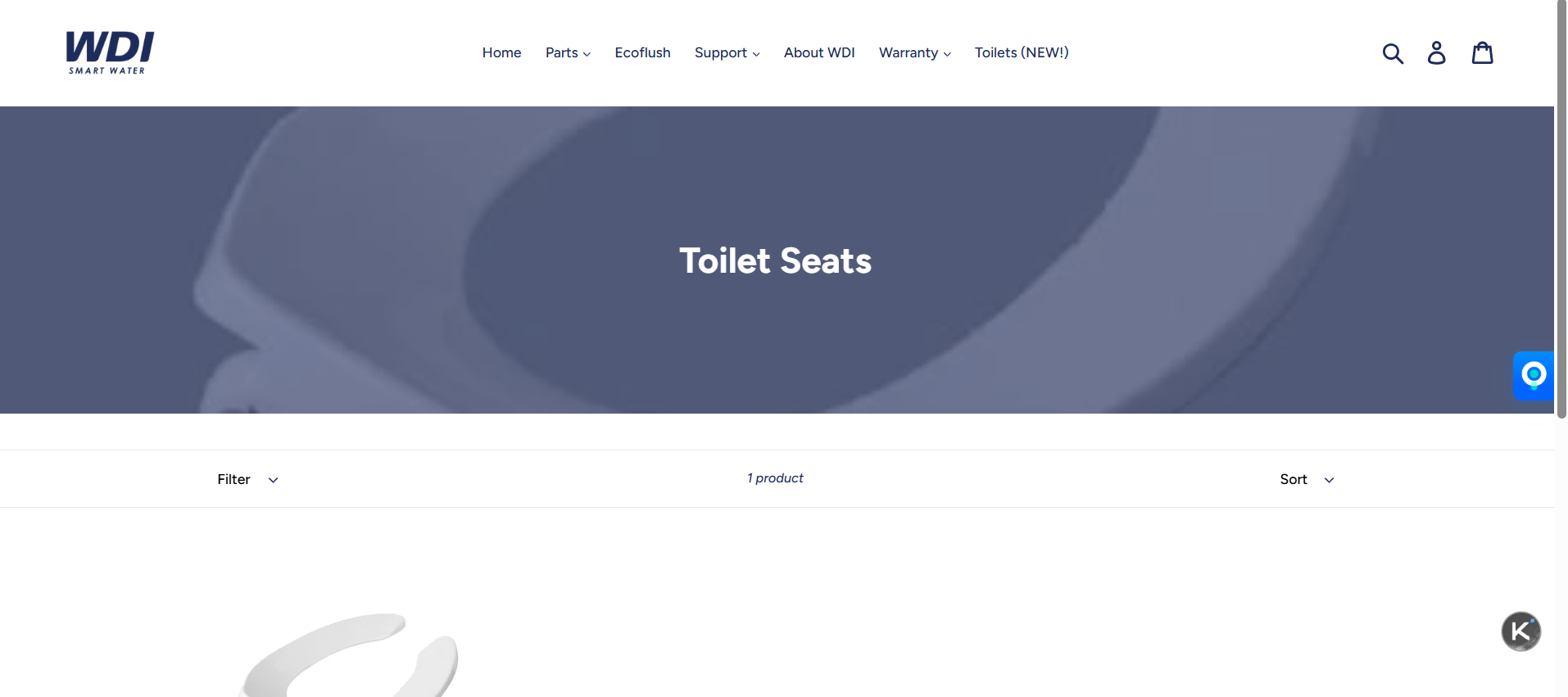The image size is (1568, 697).
Task: Visit the About WDI page
Action: [x=819, y=52]
